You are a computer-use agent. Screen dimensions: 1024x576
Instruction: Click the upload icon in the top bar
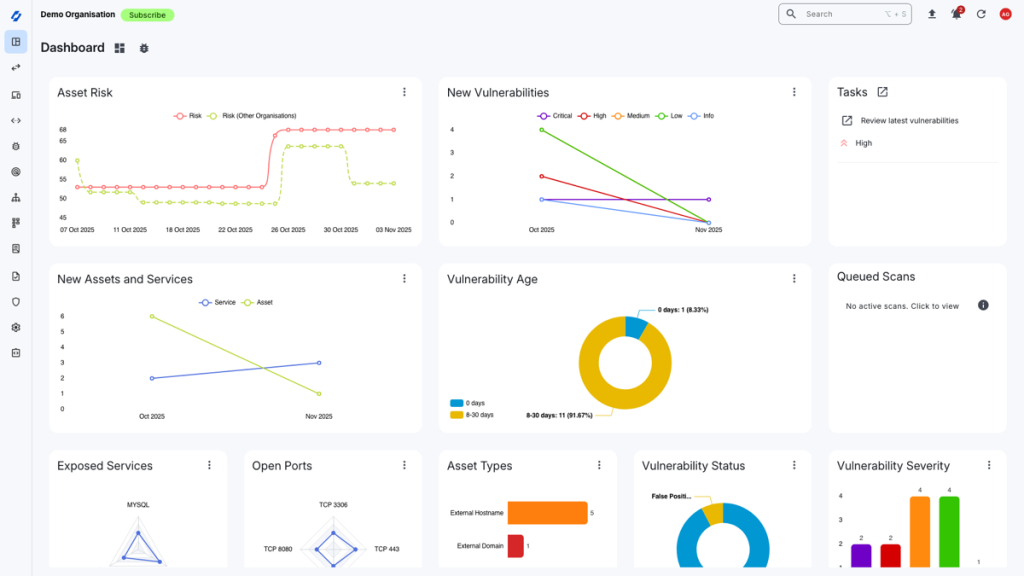pos(932,14)
